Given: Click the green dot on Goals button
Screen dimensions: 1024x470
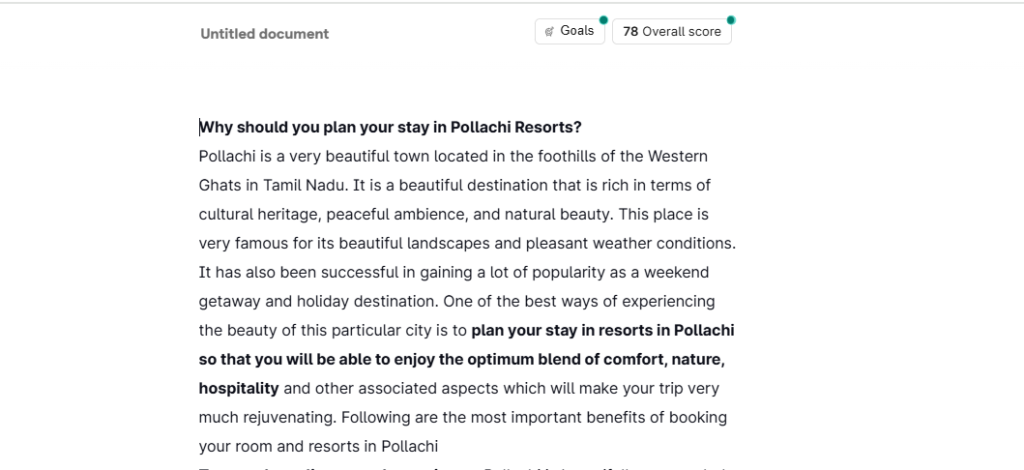Looking at the screenshot, I should (x=602, y=19).
